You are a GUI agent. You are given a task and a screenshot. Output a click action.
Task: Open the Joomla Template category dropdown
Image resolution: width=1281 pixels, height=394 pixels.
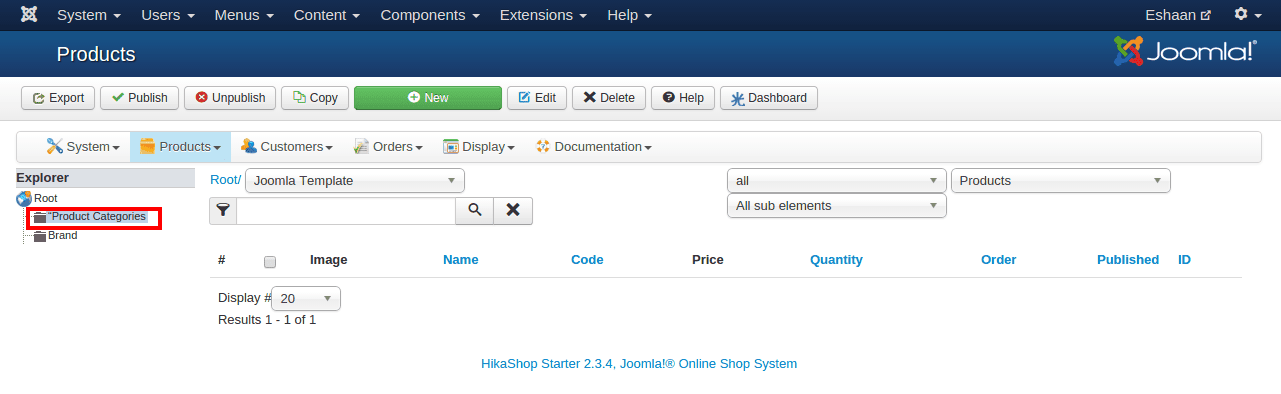[x=355, y=181]
